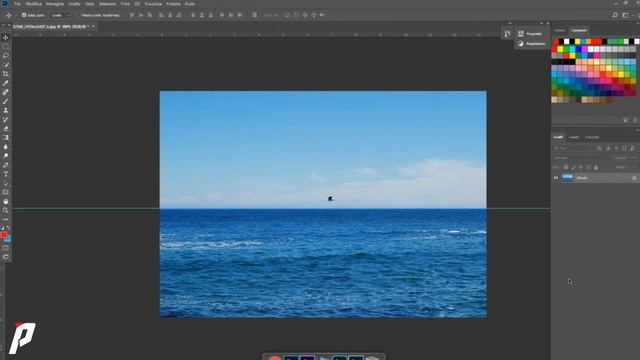Click the Sfondo layer name

pyautogui.click(x=582, y=178)
